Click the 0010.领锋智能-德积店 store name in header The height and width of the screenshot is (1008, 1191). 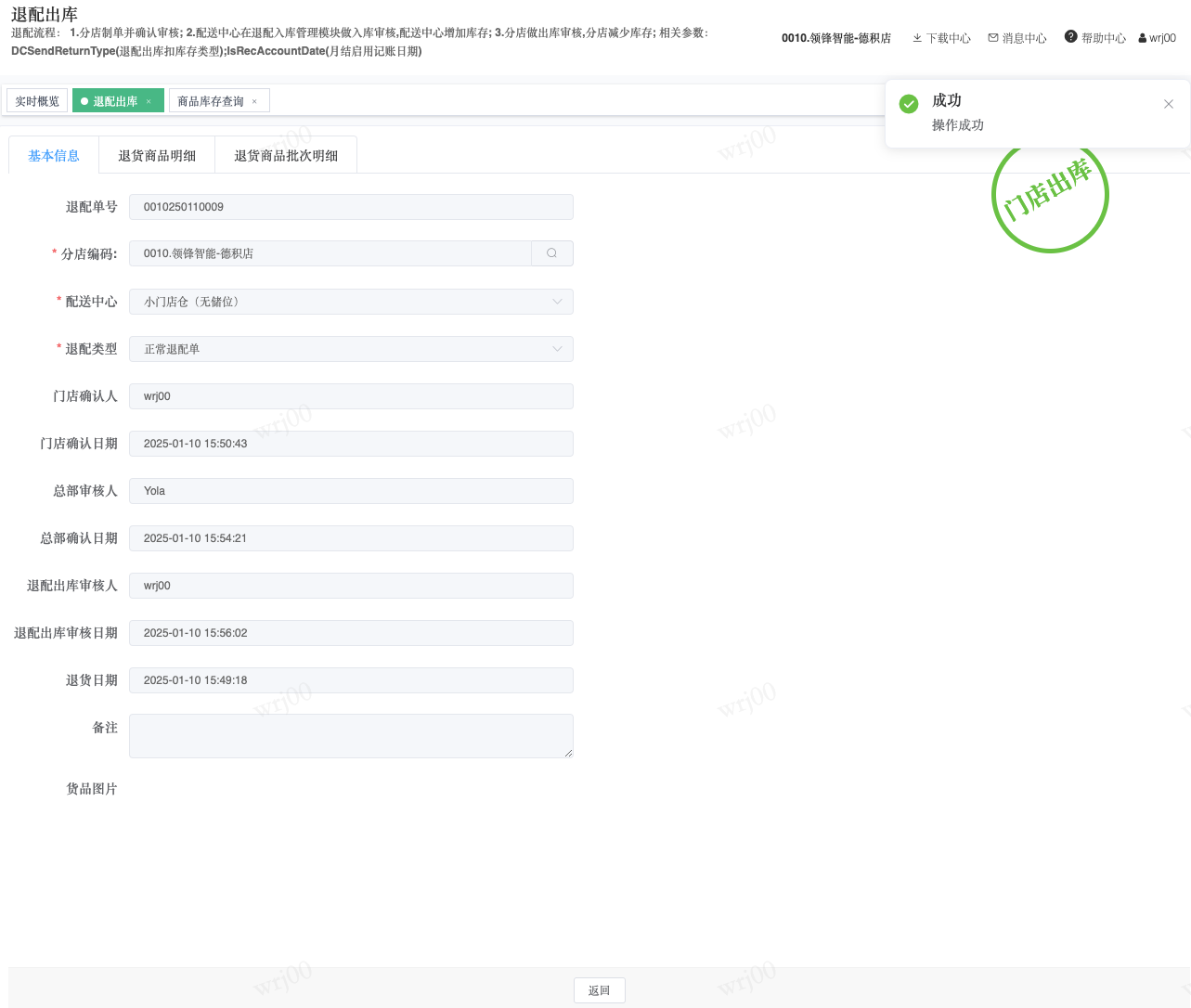[x=836, y=38]
